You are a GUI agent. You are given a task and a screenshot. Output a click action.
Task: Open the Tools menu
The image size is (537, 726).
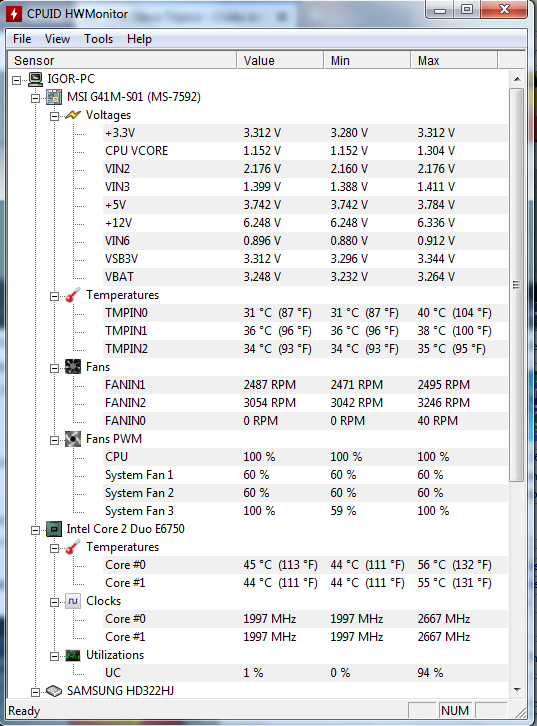[x=98, y=39]
